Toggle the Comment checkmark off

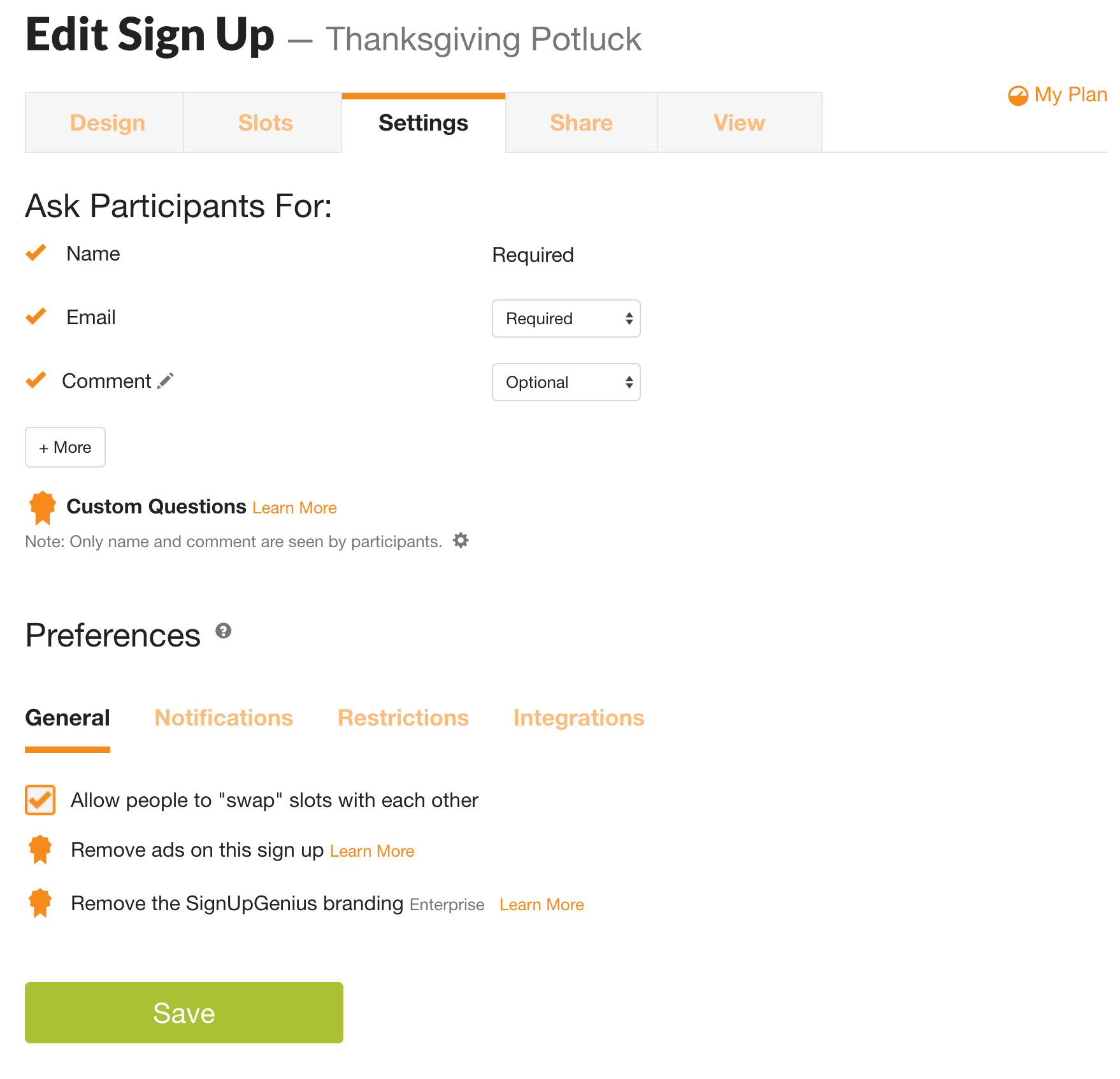pos(36,380)
